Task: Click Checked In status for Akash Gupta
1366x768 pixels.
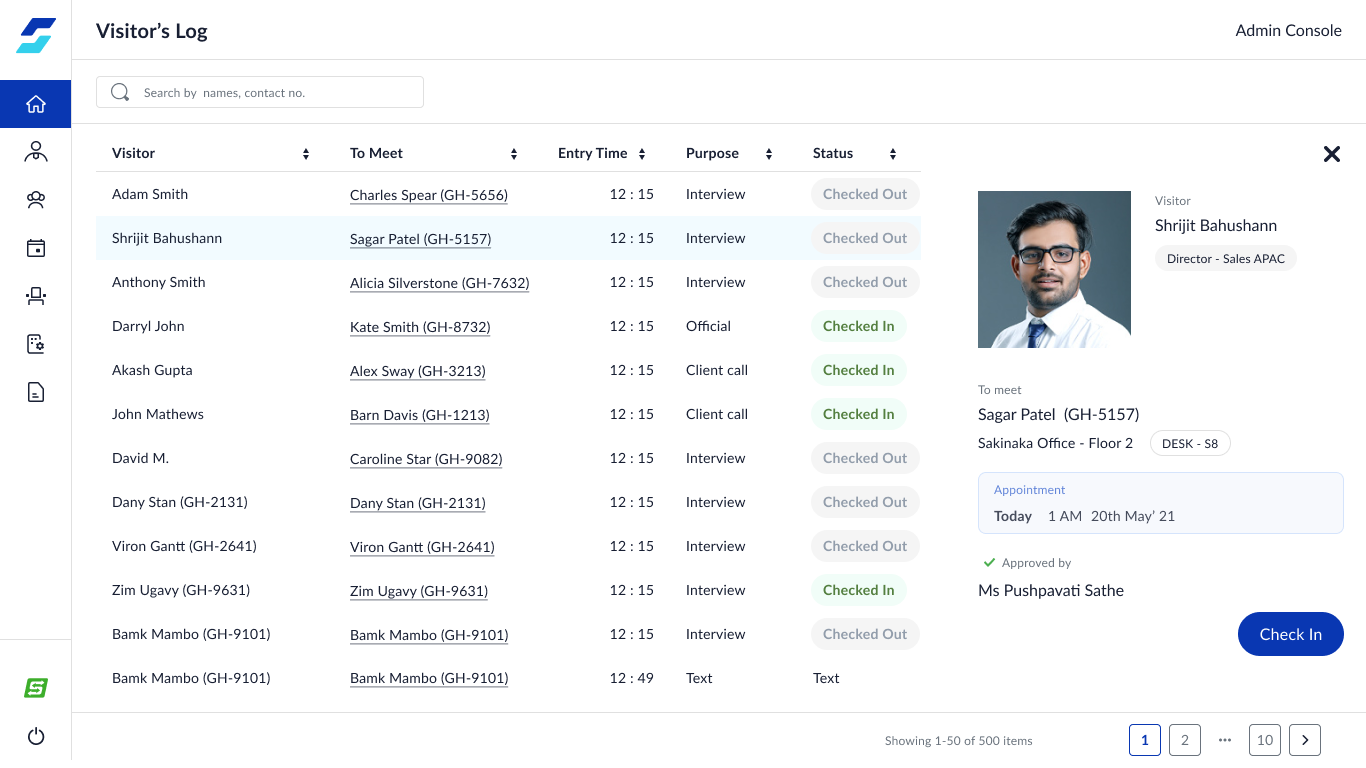Action: click(859, 370)
